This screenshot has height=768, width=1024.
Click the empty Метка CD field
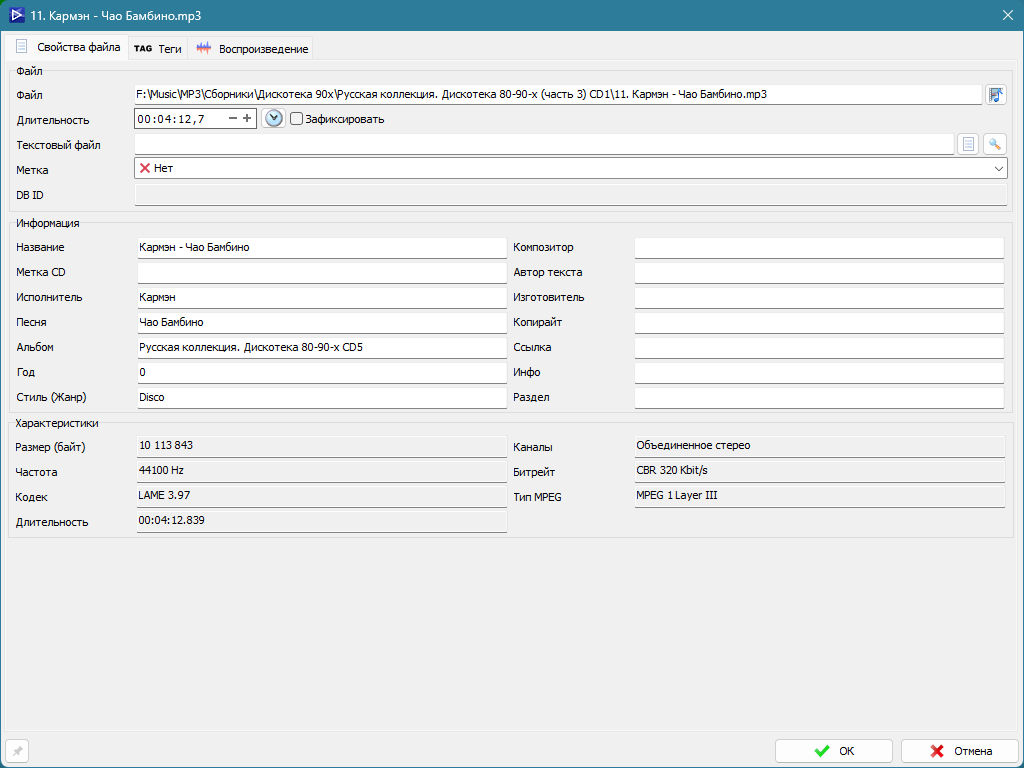(322, 272)
